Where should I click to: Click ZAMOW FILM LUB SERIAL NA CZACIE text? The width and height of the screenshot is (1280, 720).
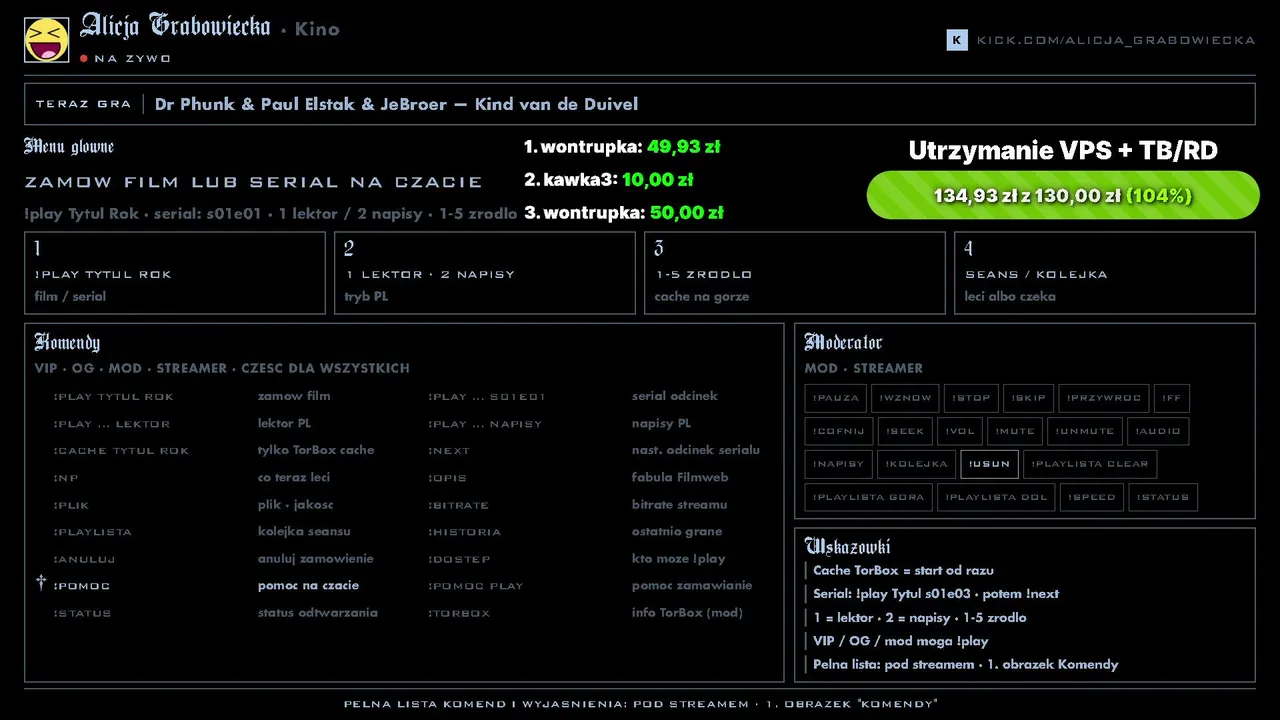[253, 182]
